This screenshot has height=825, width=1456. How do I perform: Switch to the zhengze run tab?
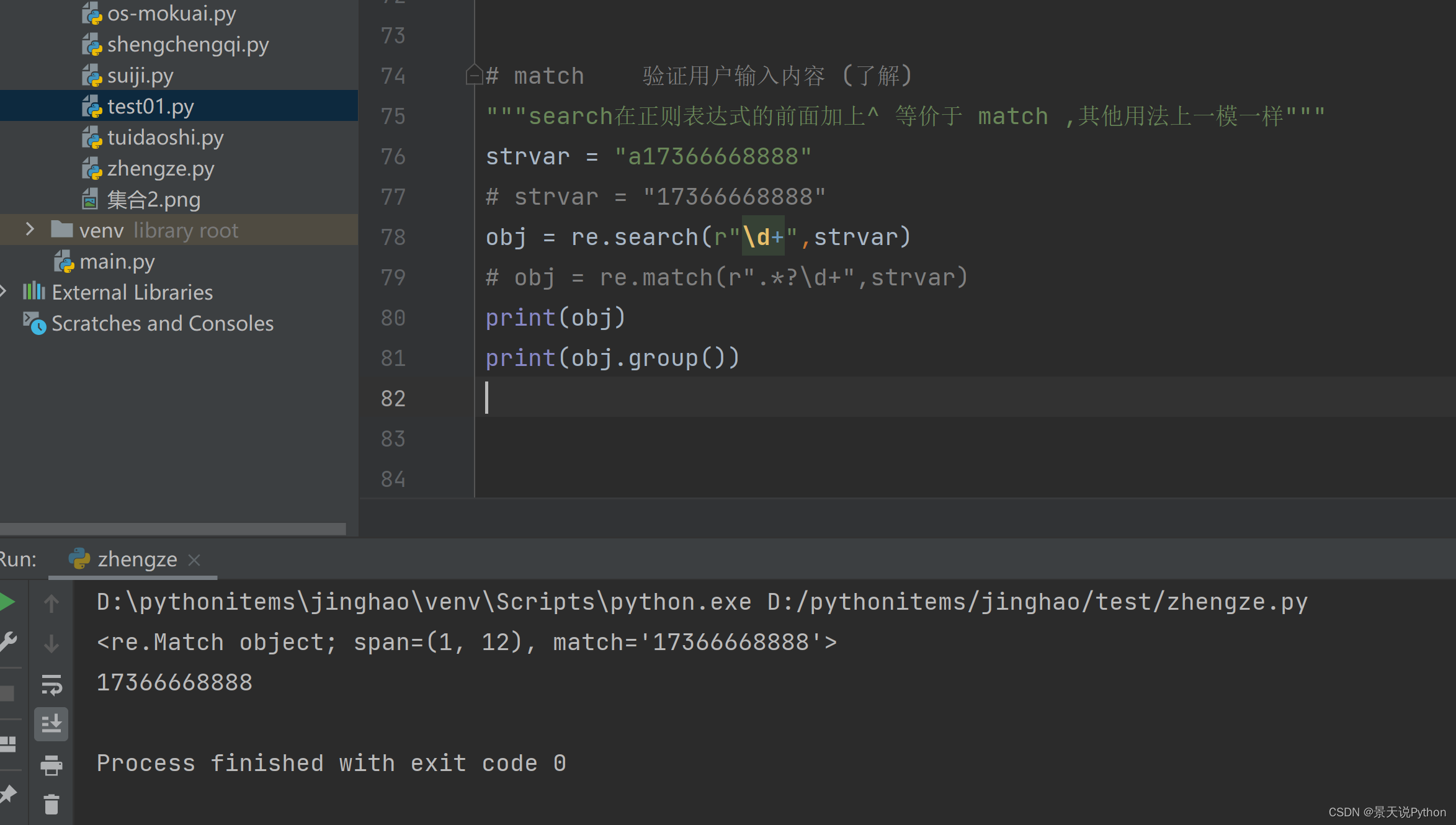click(x=133, y=560)
